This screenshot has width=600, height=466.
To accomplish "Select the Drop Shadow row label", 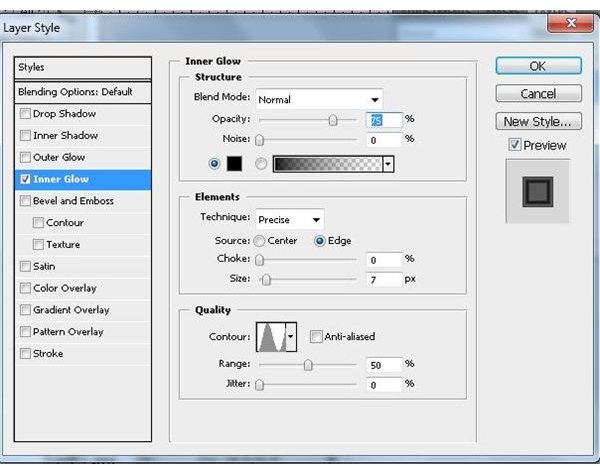I will point(64,114).
